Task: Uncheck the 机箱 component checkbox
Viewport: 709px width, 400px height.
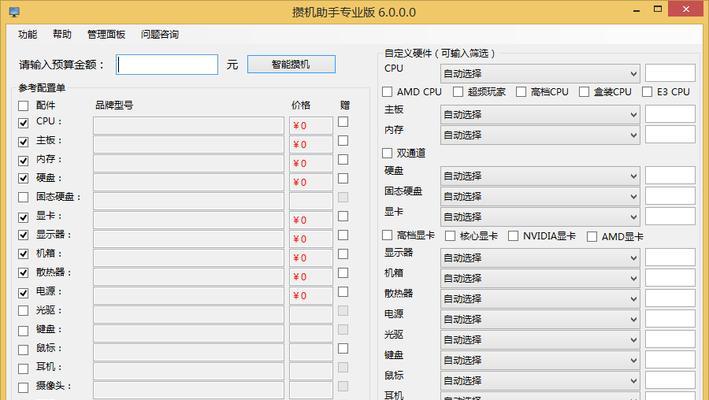Action: (23, 254)
